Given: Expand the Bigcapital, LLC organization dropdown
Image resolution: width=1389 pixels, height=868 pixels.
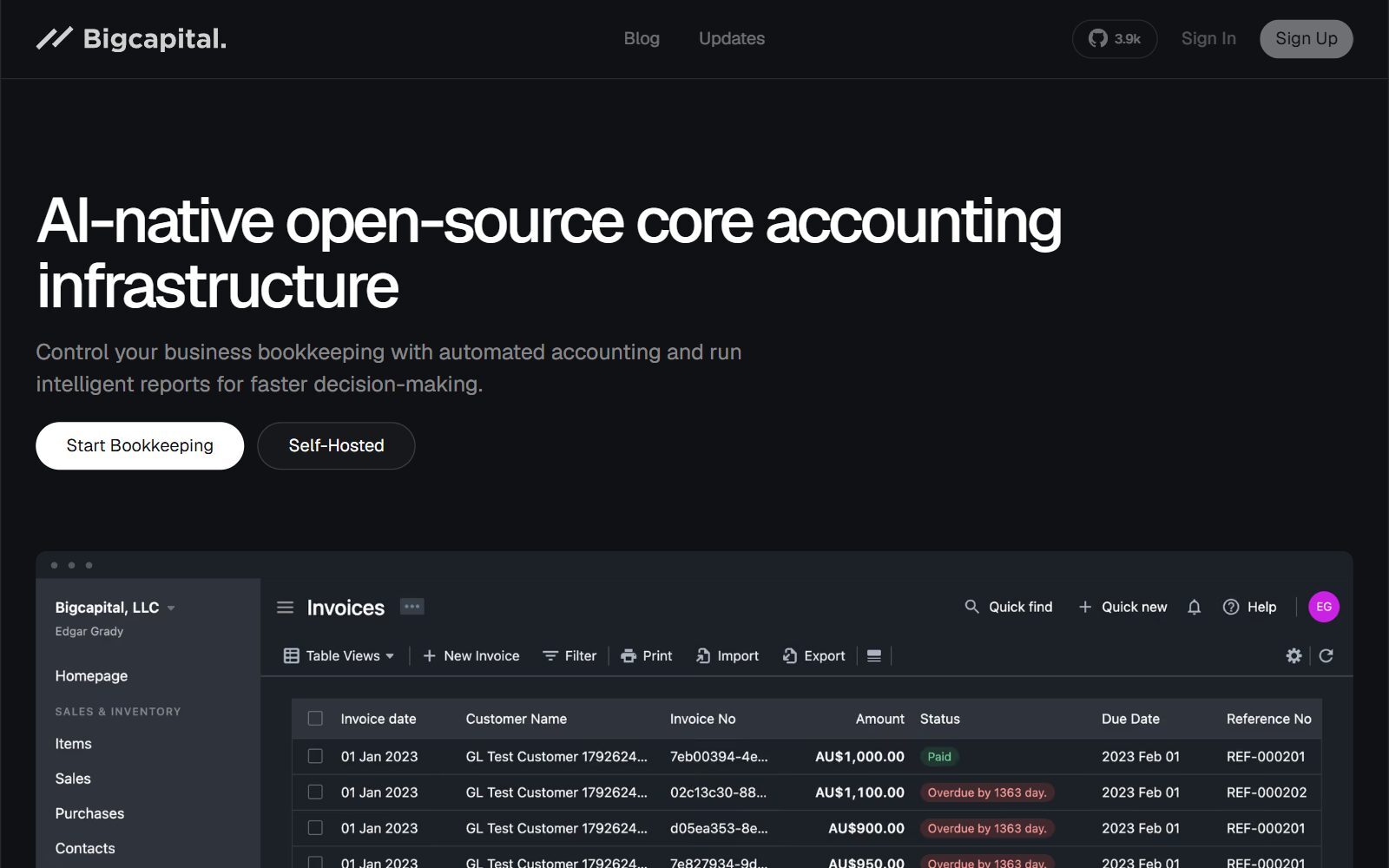Looking at the screenshot, I should pos(115,608).
